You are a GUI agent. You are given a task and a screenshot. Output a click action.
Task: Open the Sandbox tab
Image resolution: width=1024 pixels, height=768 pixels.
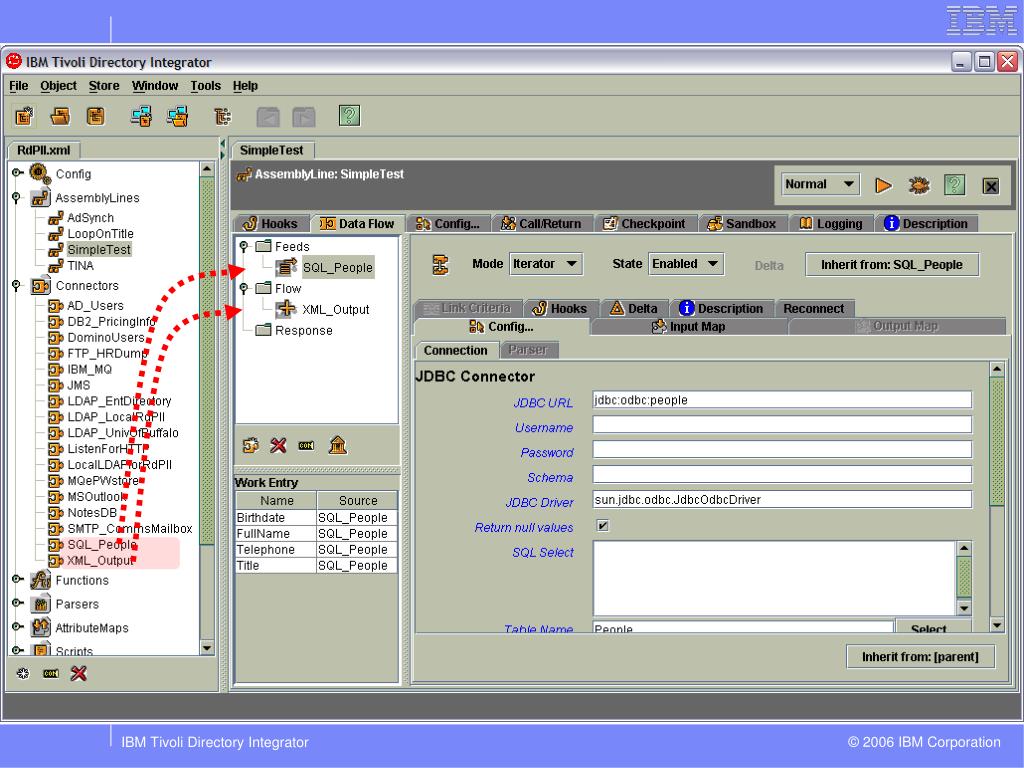click(x=742, y=223)
